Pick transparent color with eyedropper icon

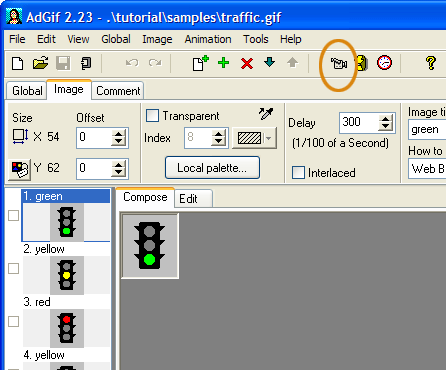click(x=266, y=114)
